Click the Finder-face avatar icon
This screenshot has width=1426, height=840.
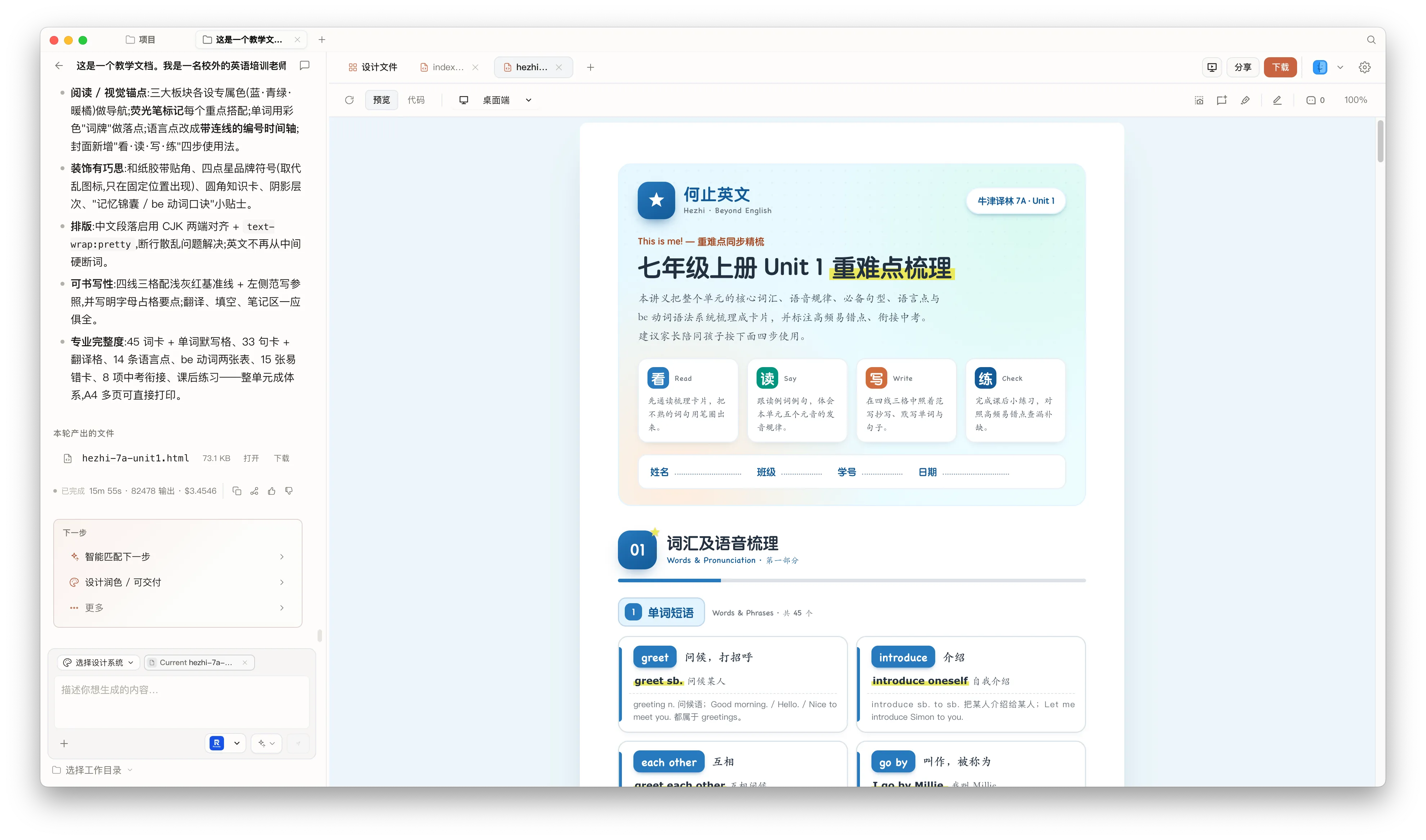[1320, 67]
